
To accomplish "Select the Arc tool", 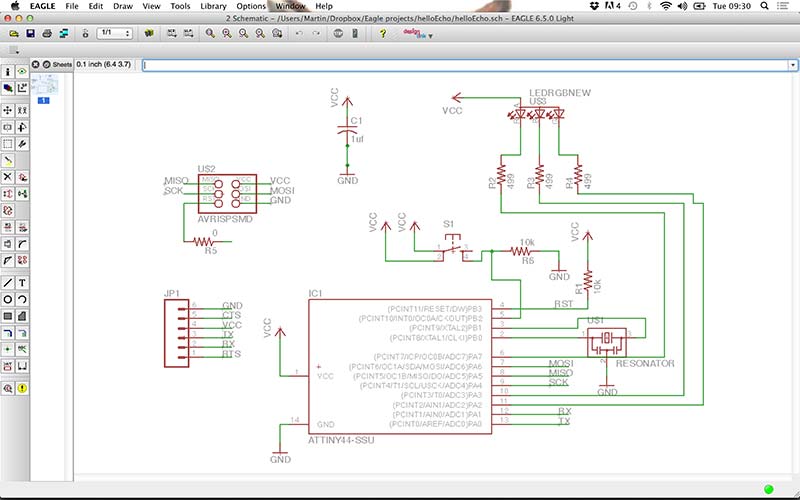I will click(22, 299).
